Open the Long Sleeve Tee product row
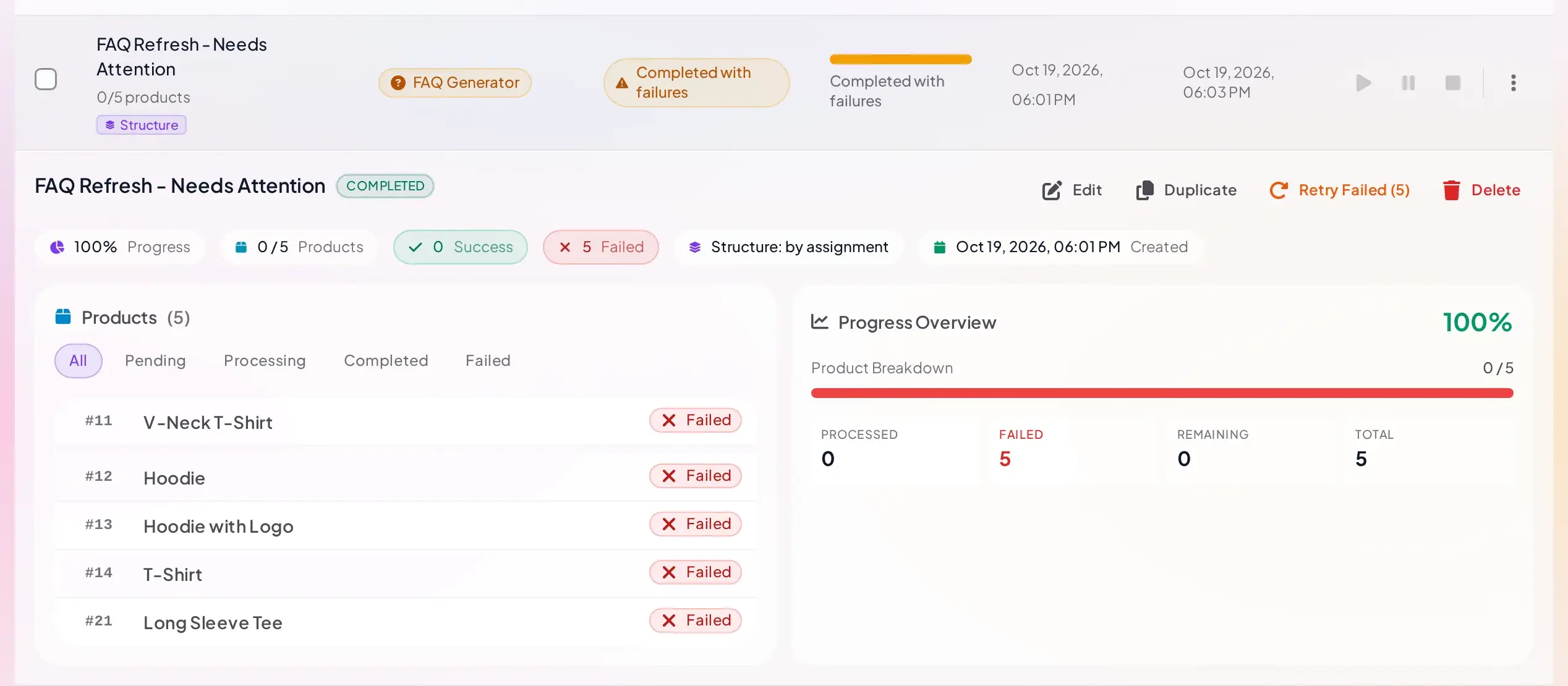1568x686 pixels. 406,622
